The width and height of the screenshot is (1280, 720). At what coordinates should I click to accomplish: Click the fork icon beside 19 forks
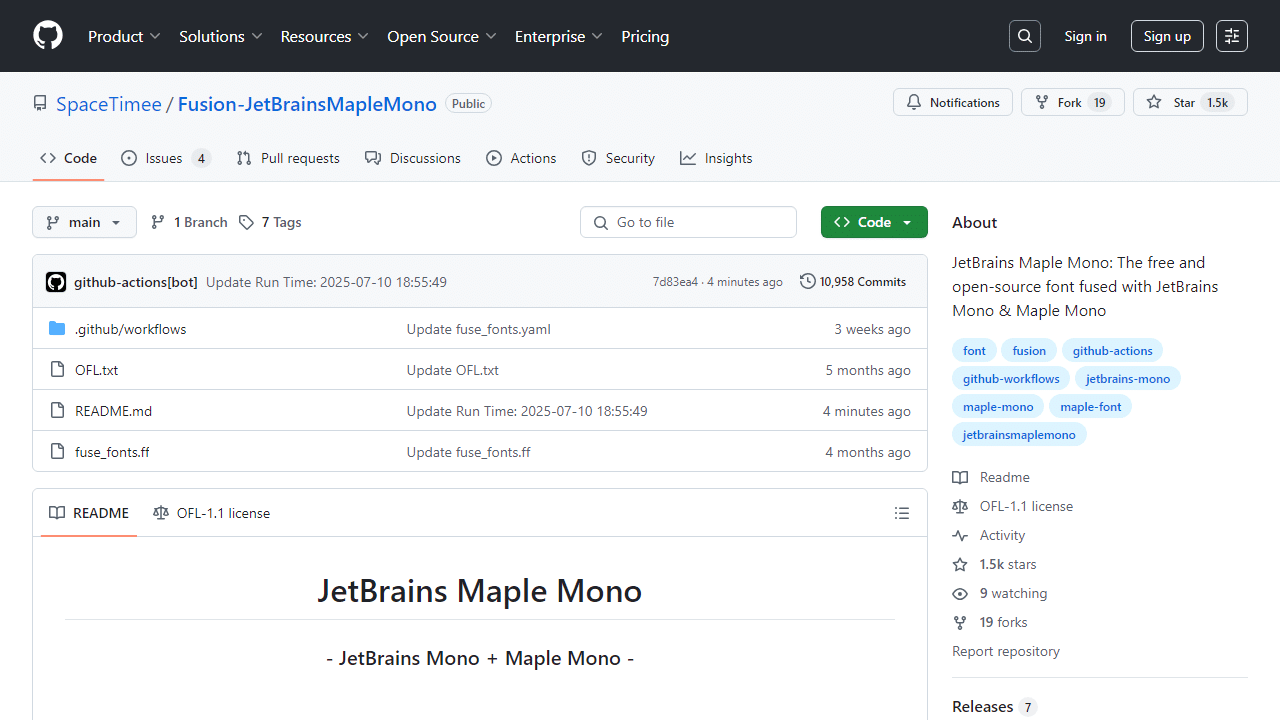pyautogui.click(x=960, y=623)
